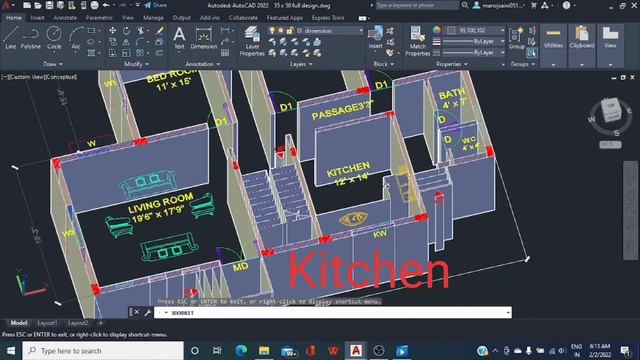The width and height of the screenshot is (640, 360).
Task: Open the Parametric ribbon tab
Action: coord(99,18)
